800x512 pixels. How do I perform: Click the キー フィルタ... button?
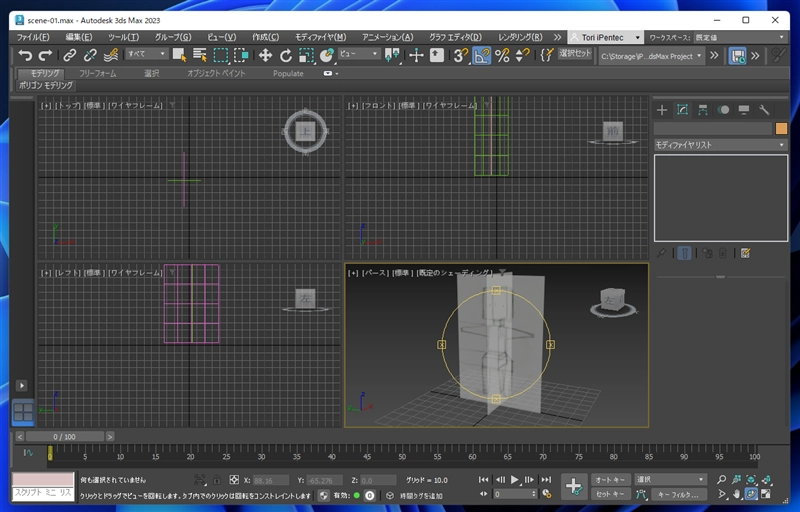[679, 494]
